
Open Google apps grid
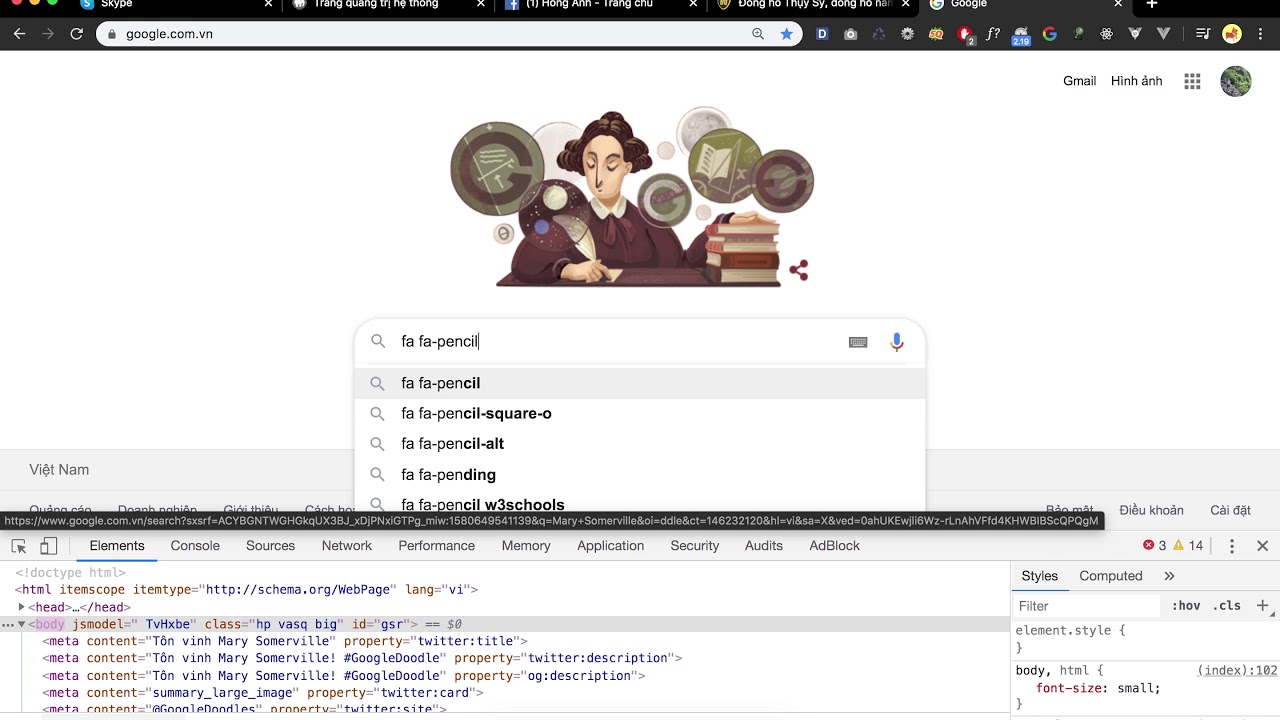click(x=1192, y=81)
